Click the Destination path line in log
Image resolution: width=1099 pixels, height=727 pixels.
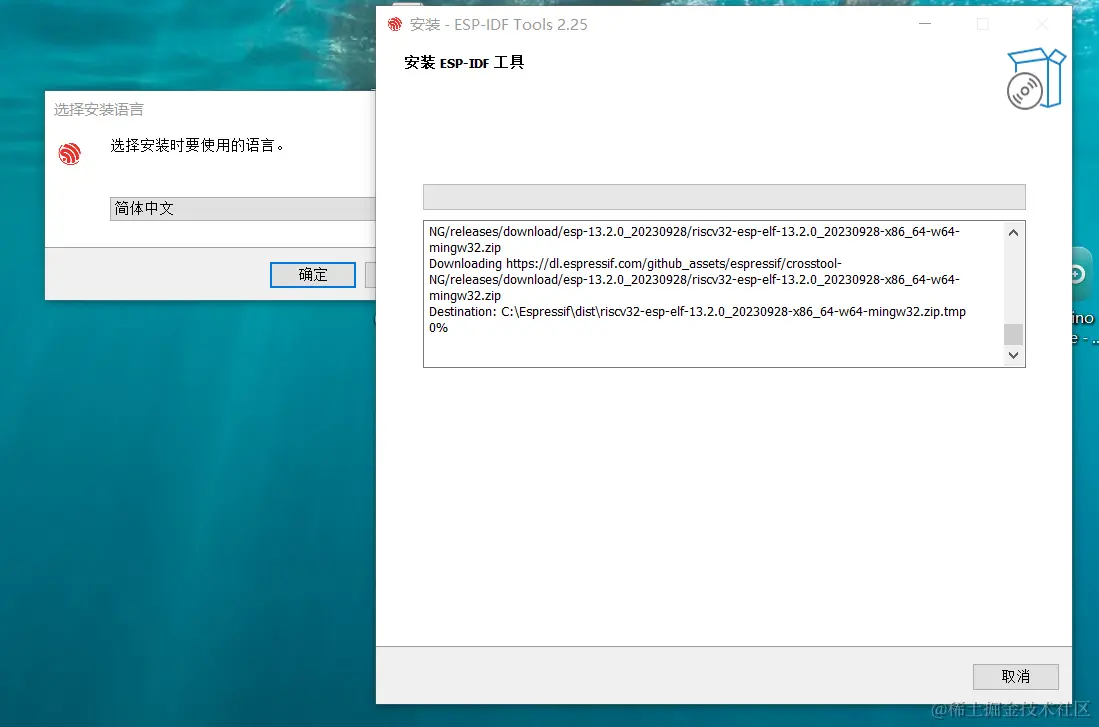(x=697, y=312)
